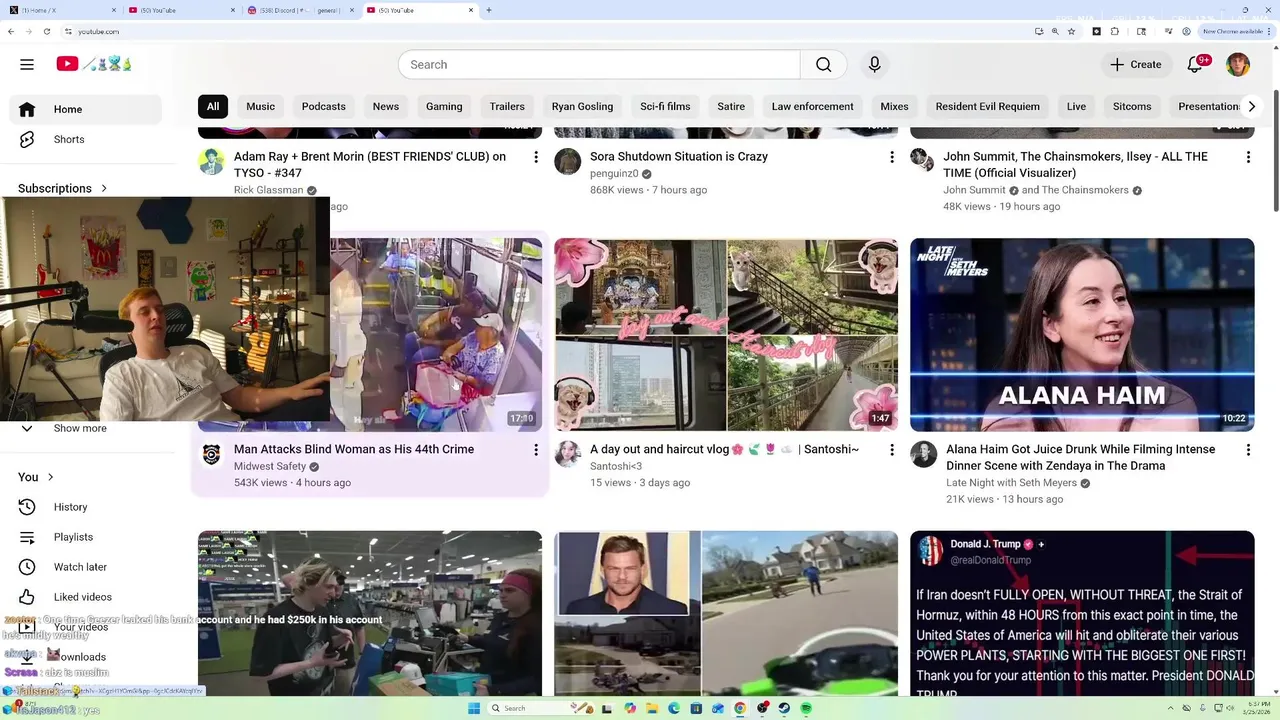
Task: Open Sora Shutdown Situation is Crazy title
Action: pyautogui.click(x=679, y=156)
